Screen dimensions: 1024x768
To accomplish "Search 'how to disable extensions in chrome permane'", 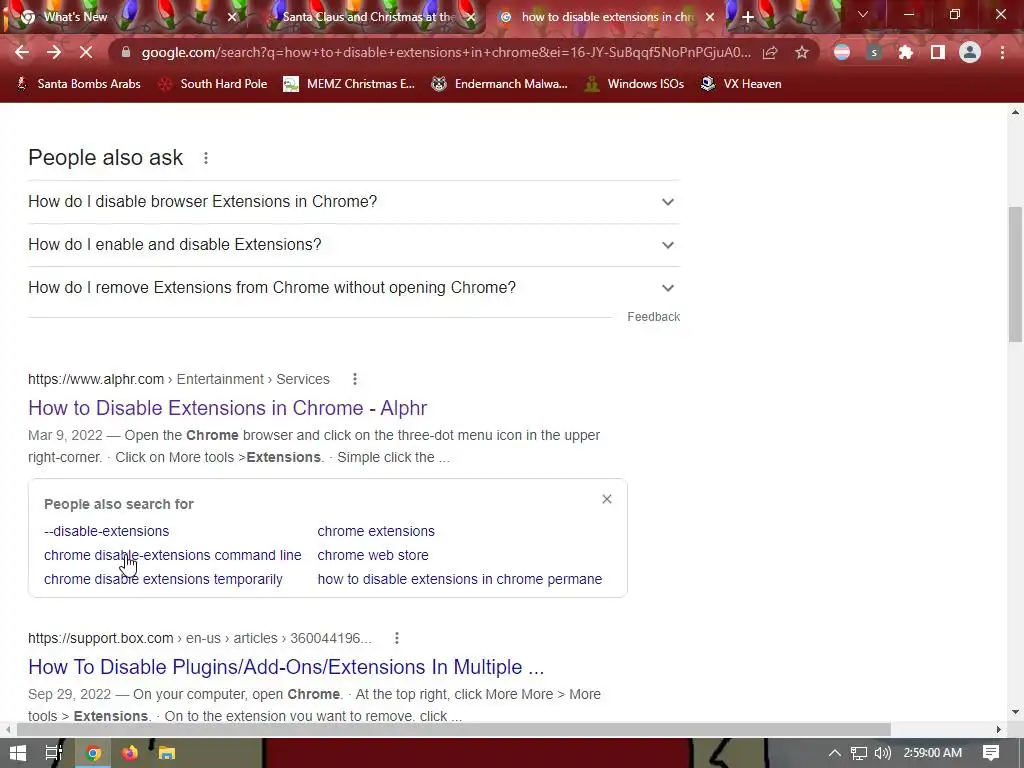I will coord(460,579).
